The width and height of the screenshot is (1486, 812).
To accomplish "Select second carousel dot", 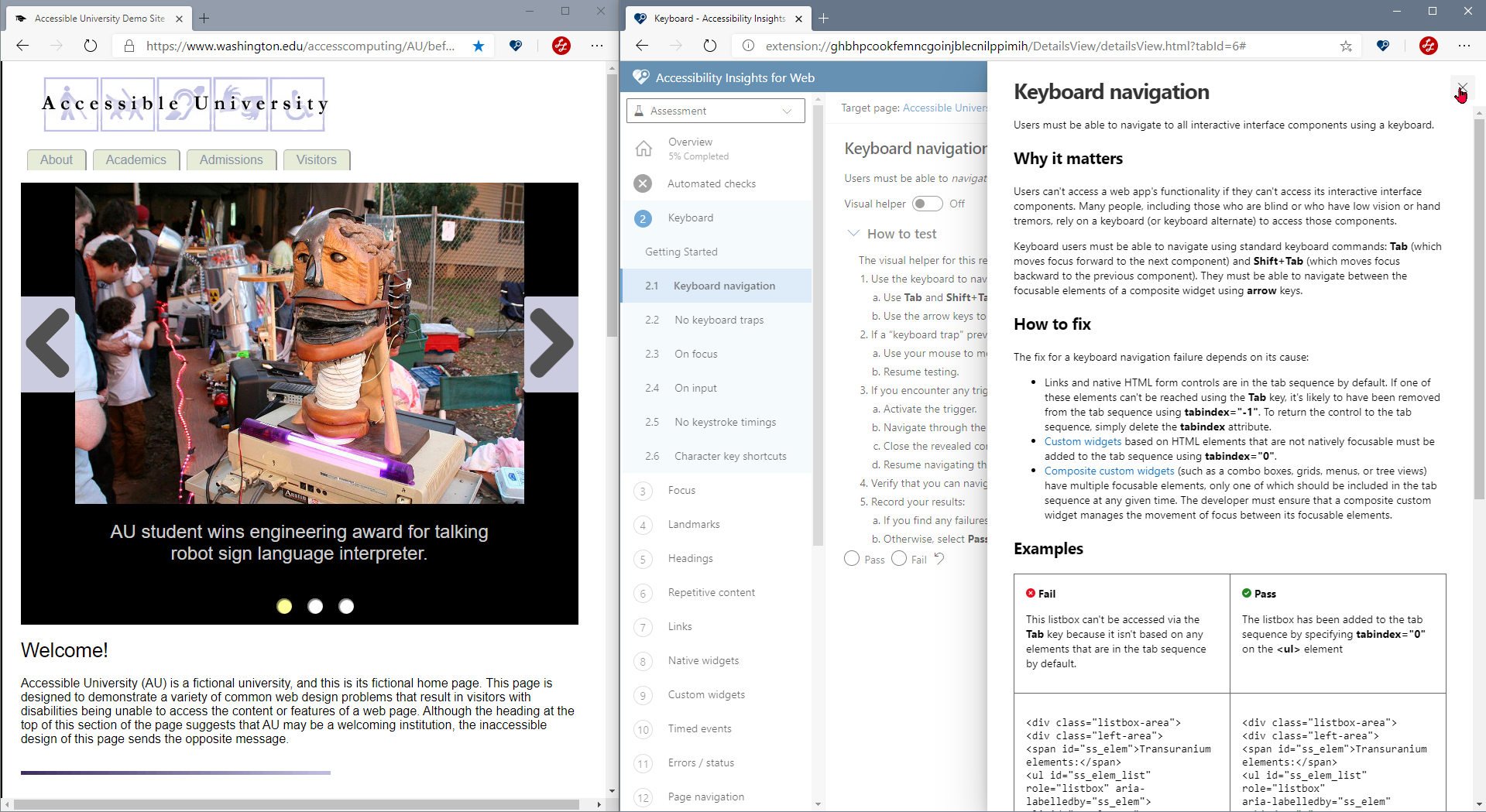I will 315,606.
